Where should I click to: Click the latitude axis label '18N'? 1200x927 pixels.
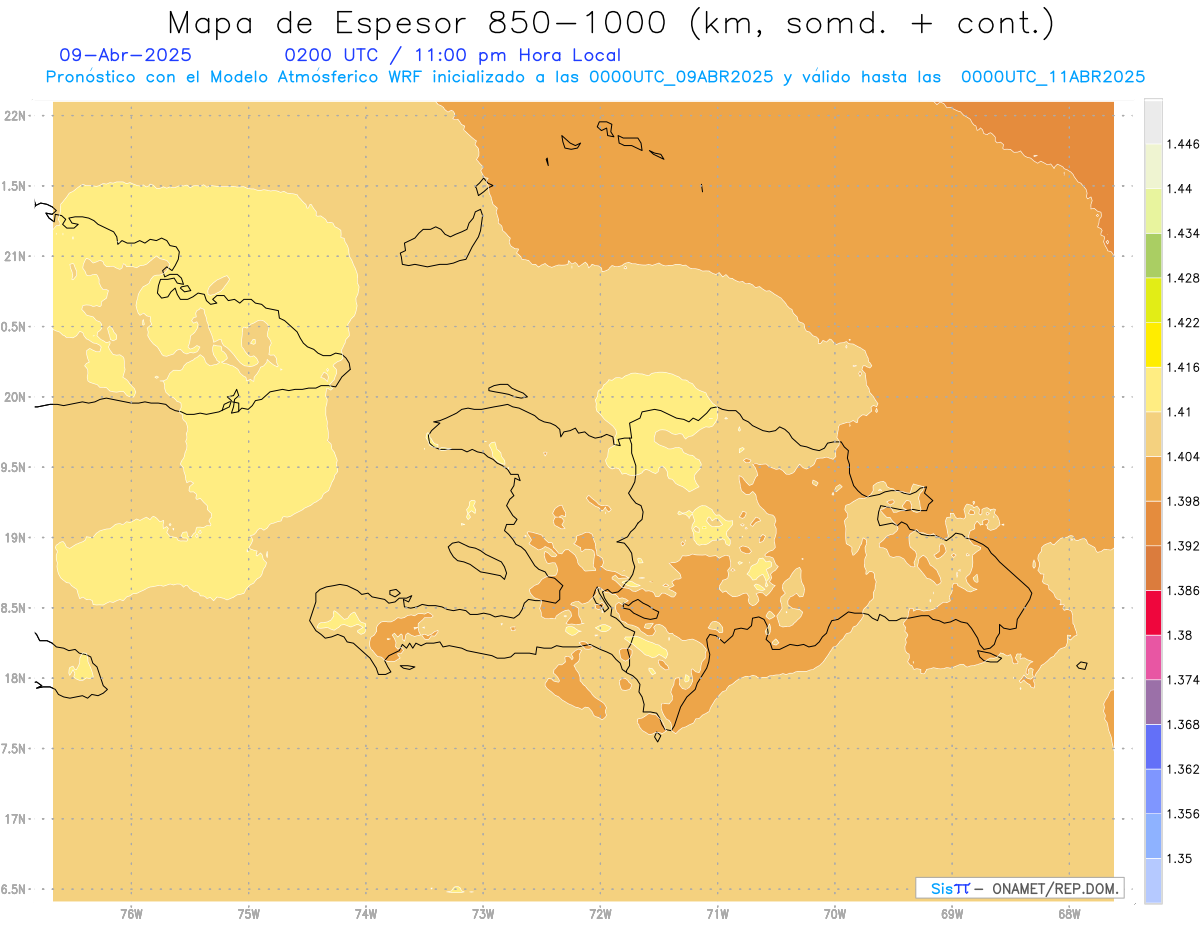point(16,678)
